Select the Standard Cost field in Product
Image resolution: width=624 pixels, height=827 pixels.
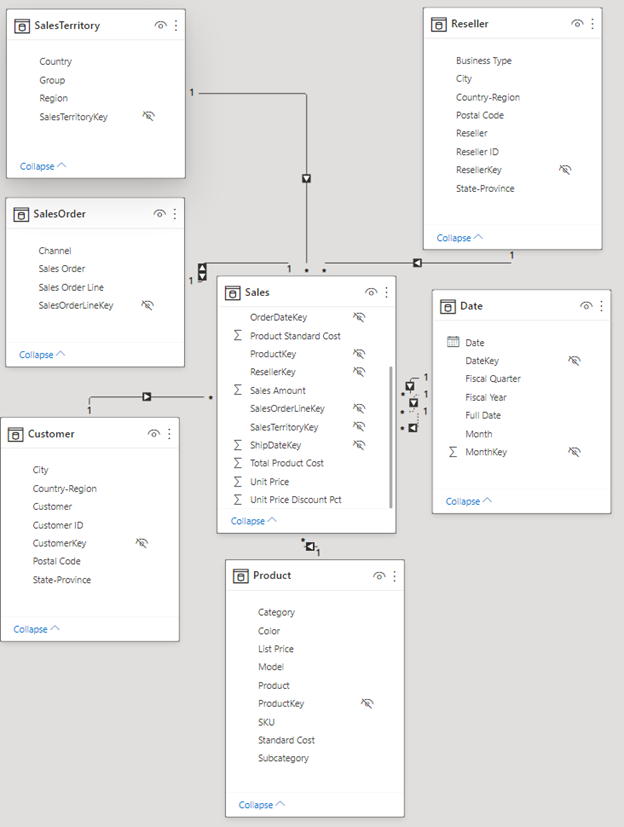pos(286,740)
